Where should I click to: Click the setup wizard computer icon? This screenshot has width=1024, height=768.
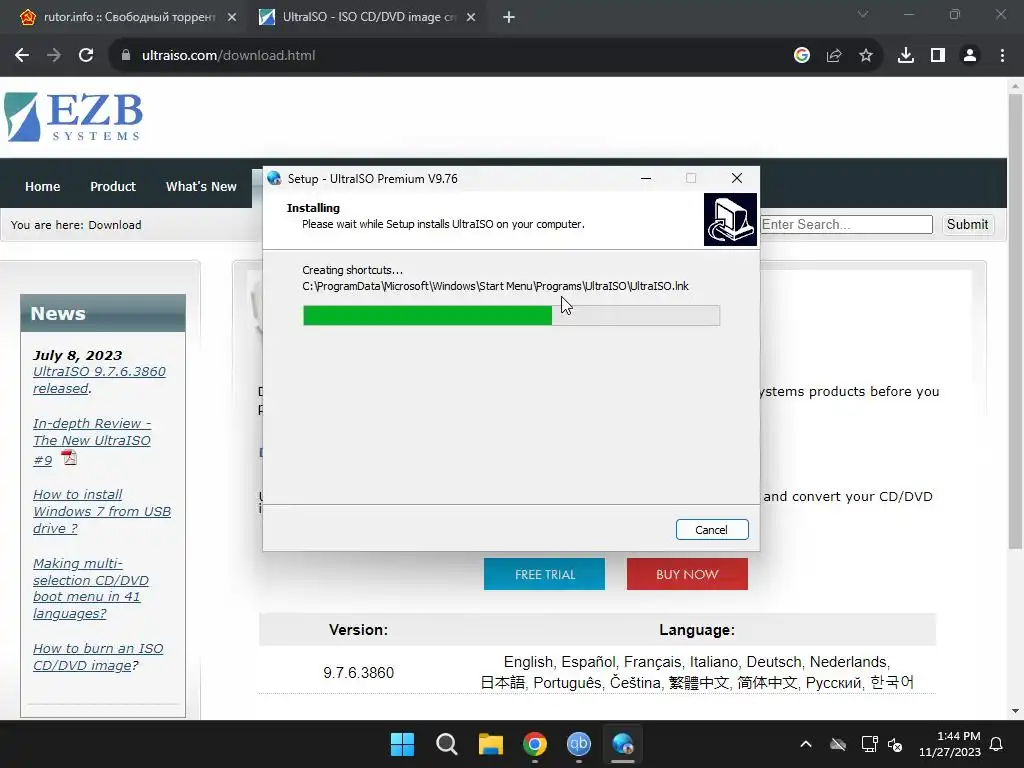pyautogui.click(x=730, y=219)
